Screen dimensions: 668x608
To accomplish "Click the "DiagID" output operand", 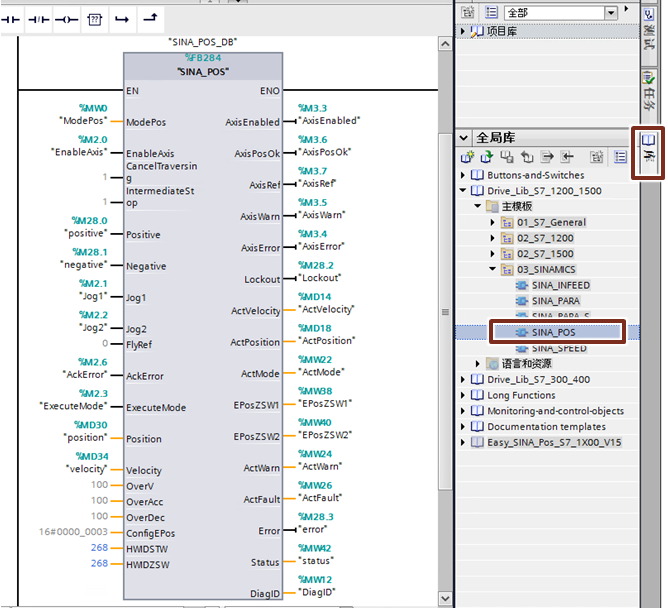I will coord(317,592).
